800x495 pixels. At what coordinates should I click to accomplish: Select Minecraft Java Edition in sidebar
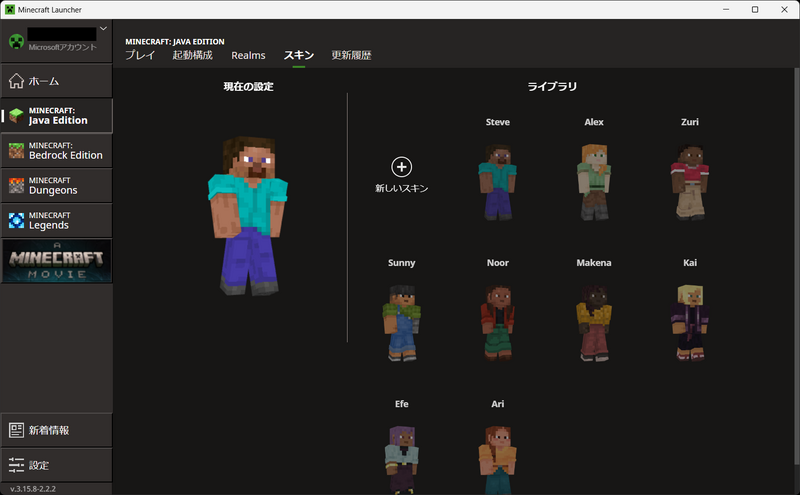[x=56, y=116]
